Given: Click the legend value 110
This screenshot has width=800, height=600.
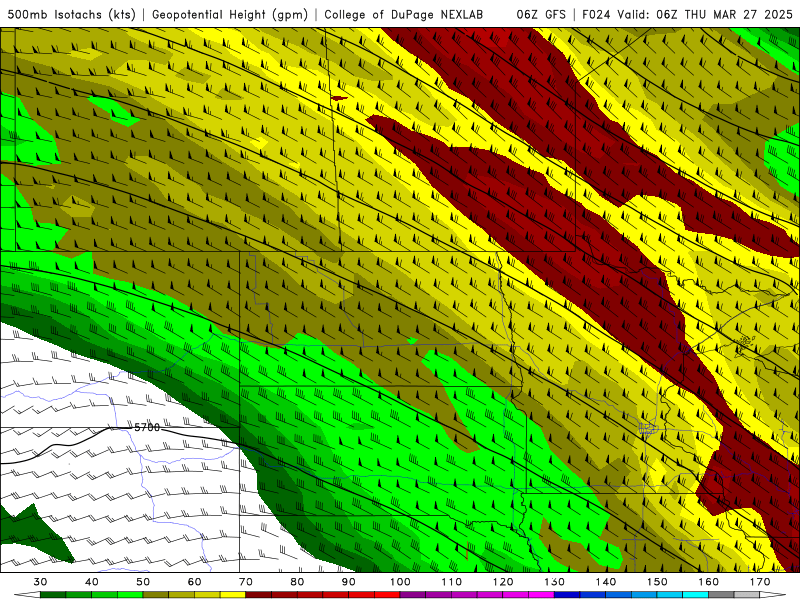Looking at the screenshot, I should pyautogui.click(x=452, y=582).
